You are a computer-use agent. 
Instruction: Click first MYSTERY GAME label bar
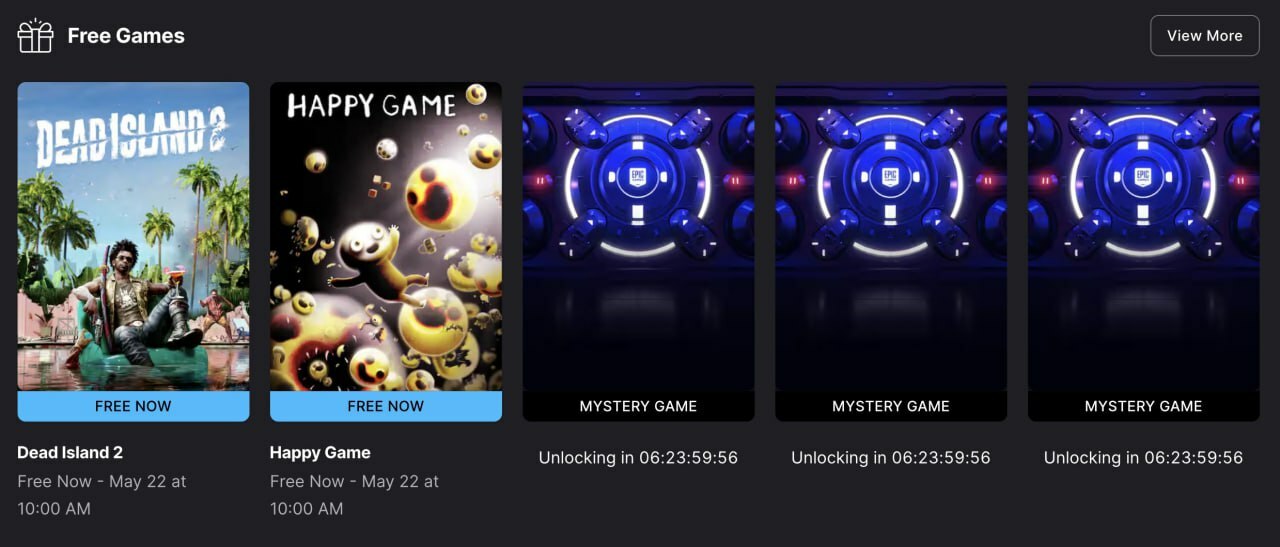tap(638, 406)
